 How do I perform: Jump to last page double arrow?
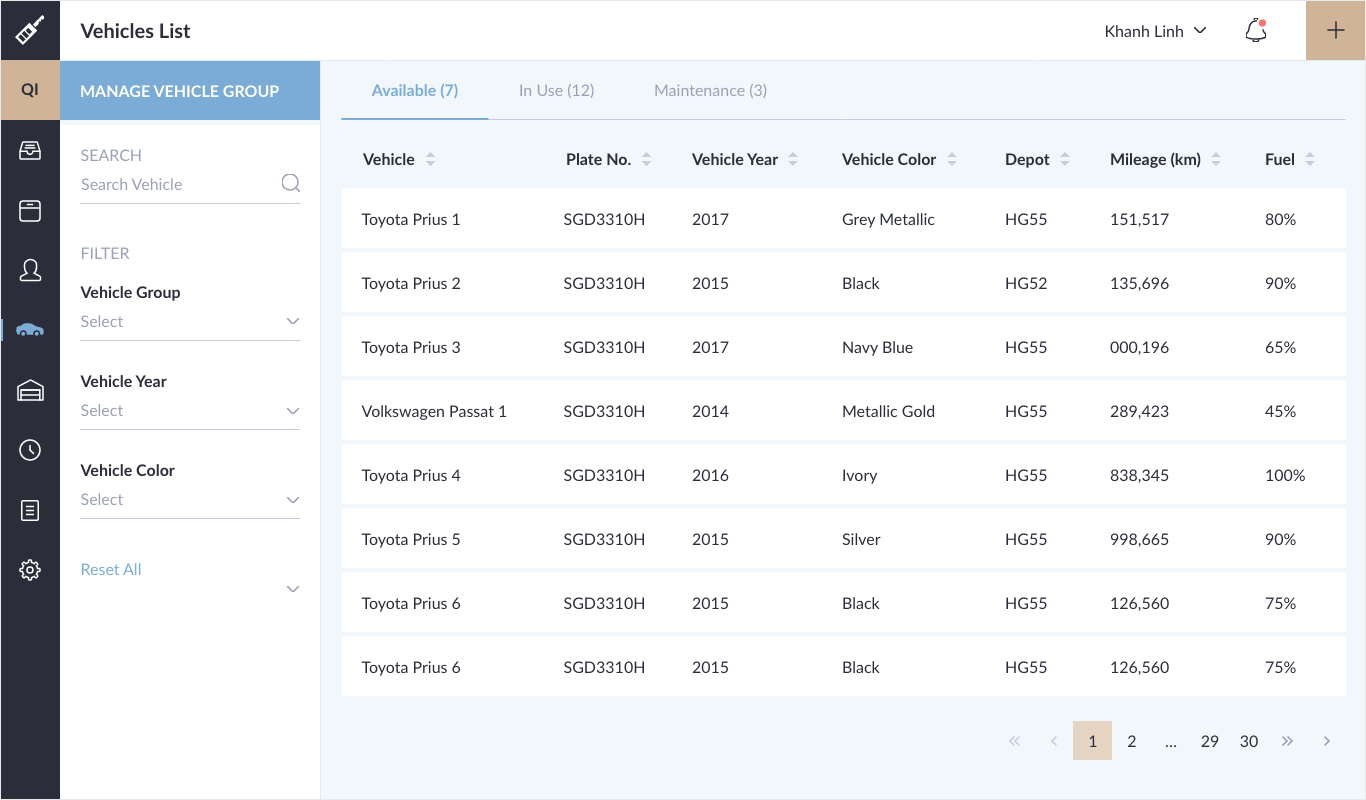tap(1288, 741)
